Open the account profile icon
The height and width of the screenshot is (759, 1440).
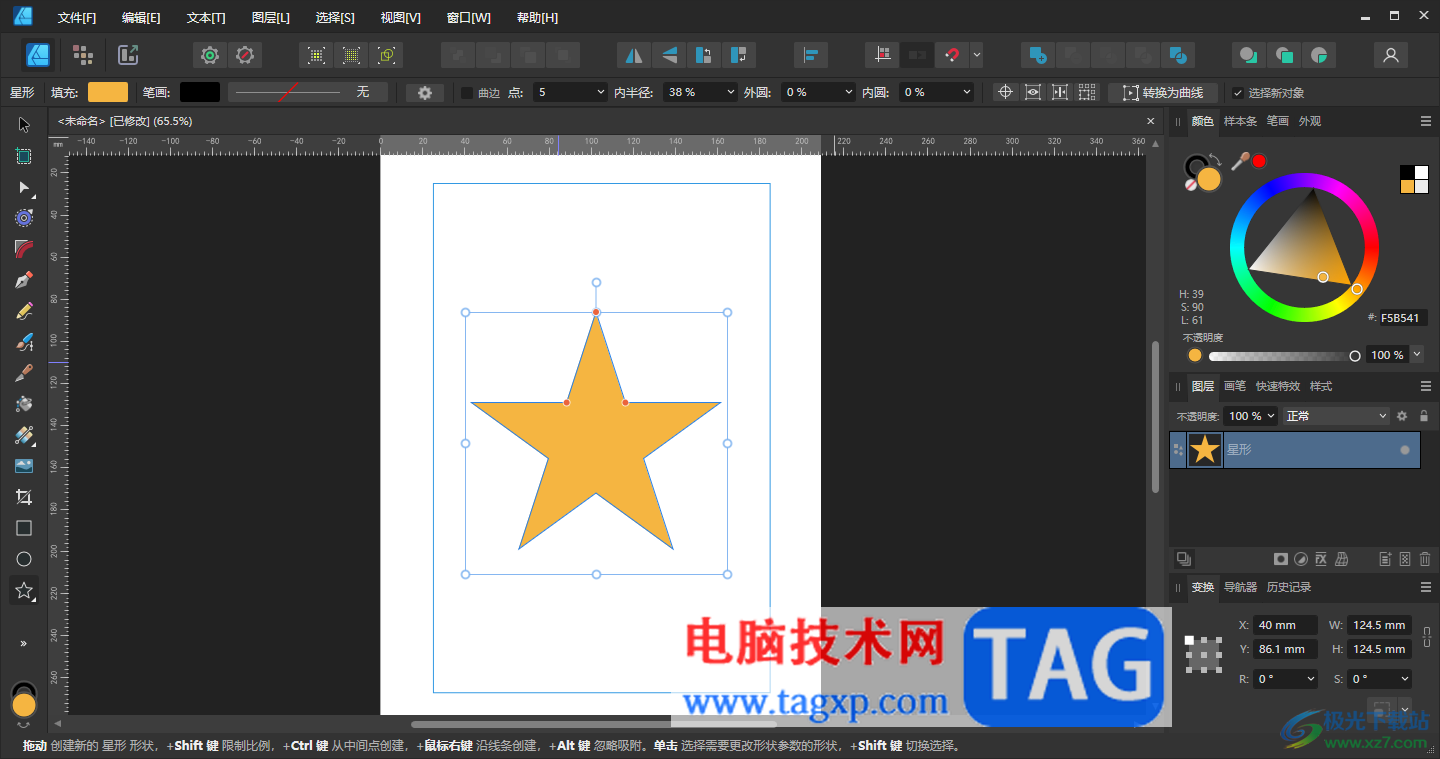pyautogui.click(x=1390, y=55)
